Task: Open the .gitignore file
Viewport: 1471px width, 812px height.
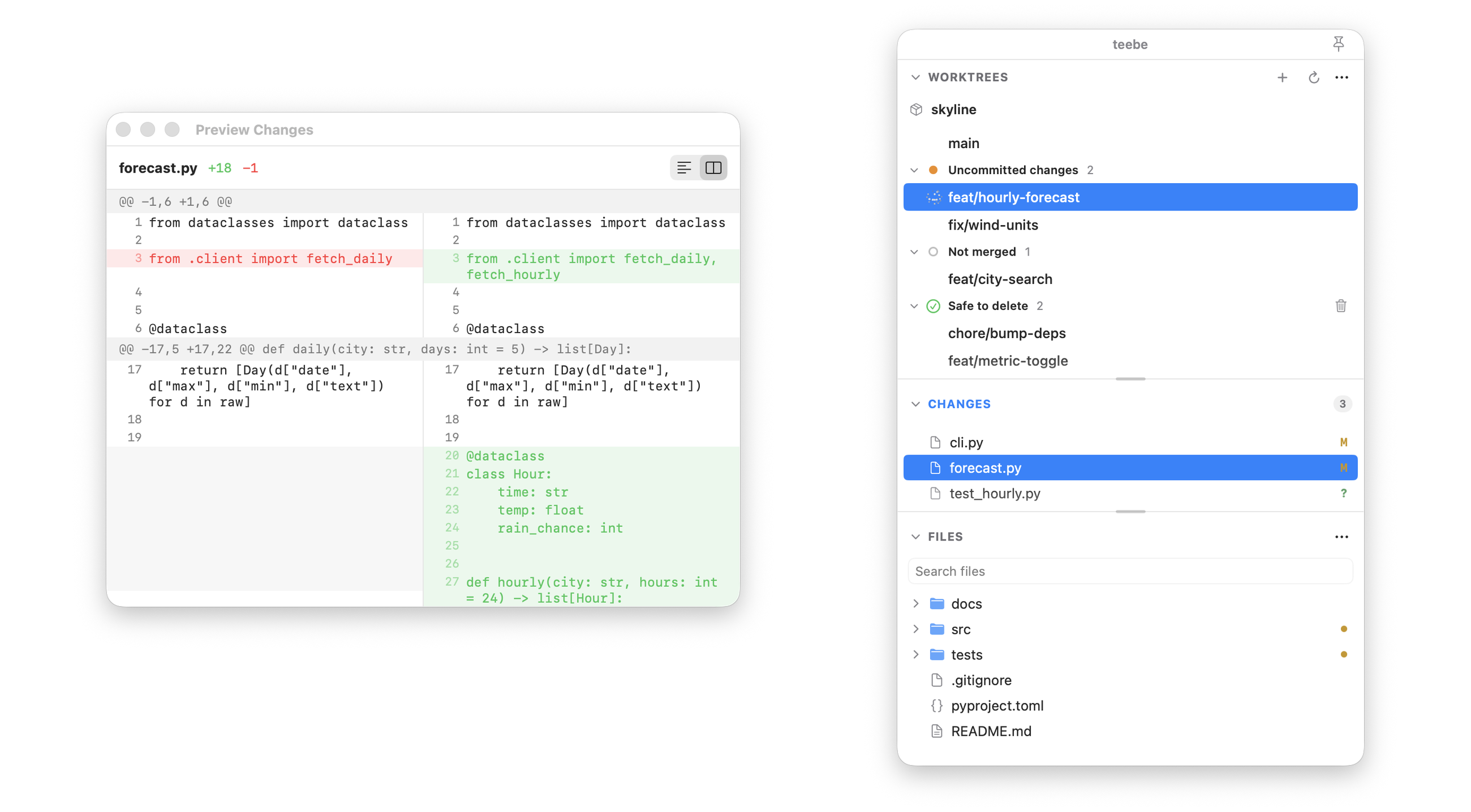Action: 1130,680
